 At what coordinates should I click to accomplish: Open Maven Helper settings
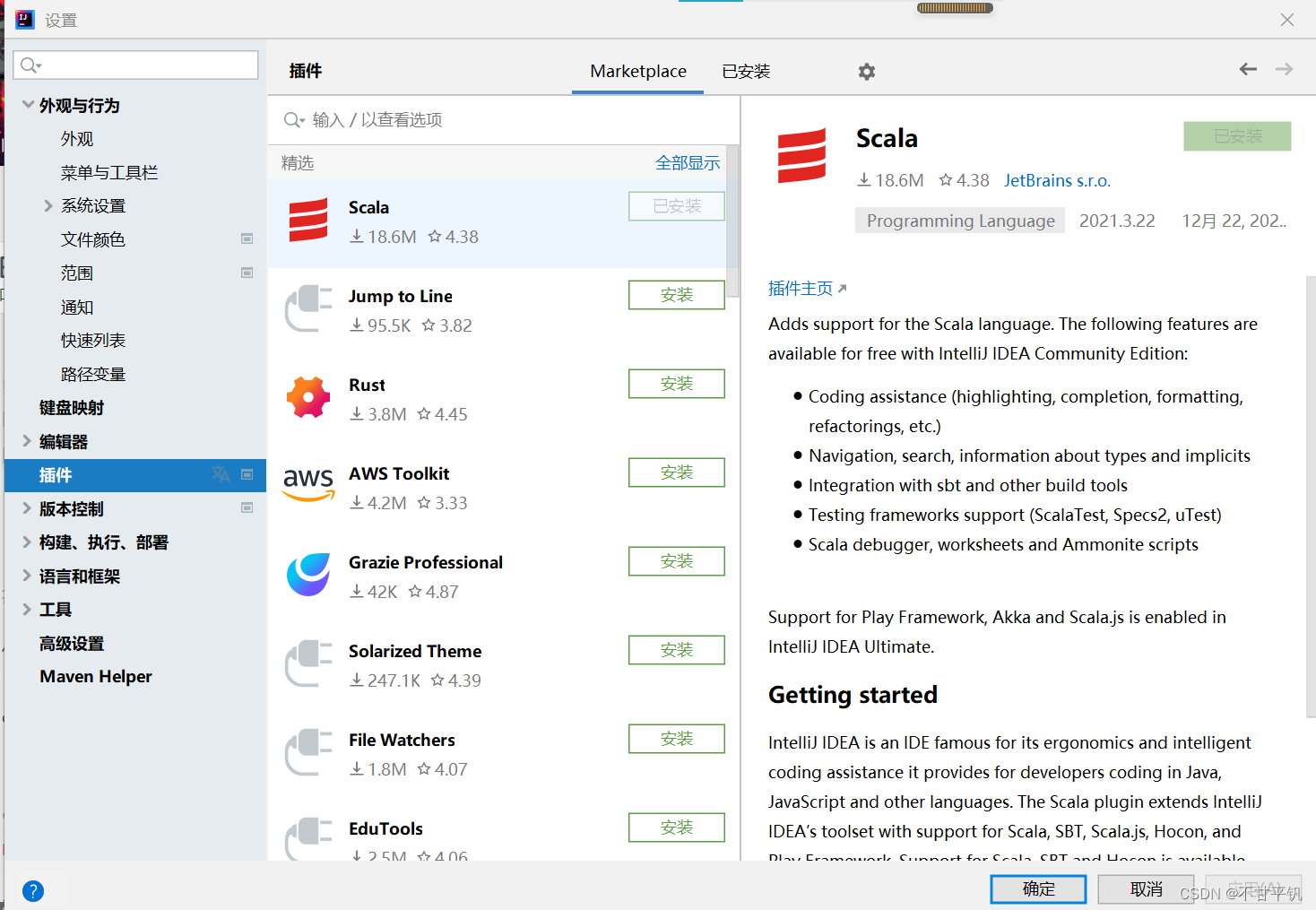[x=96, y=676]
